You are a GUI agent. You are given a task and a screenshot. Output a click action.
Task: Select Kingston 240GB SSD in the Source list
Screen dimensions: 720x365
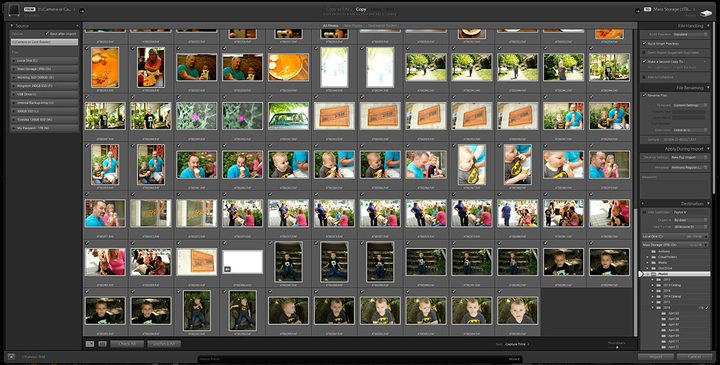pyautogui.click(x=44, y=86)
